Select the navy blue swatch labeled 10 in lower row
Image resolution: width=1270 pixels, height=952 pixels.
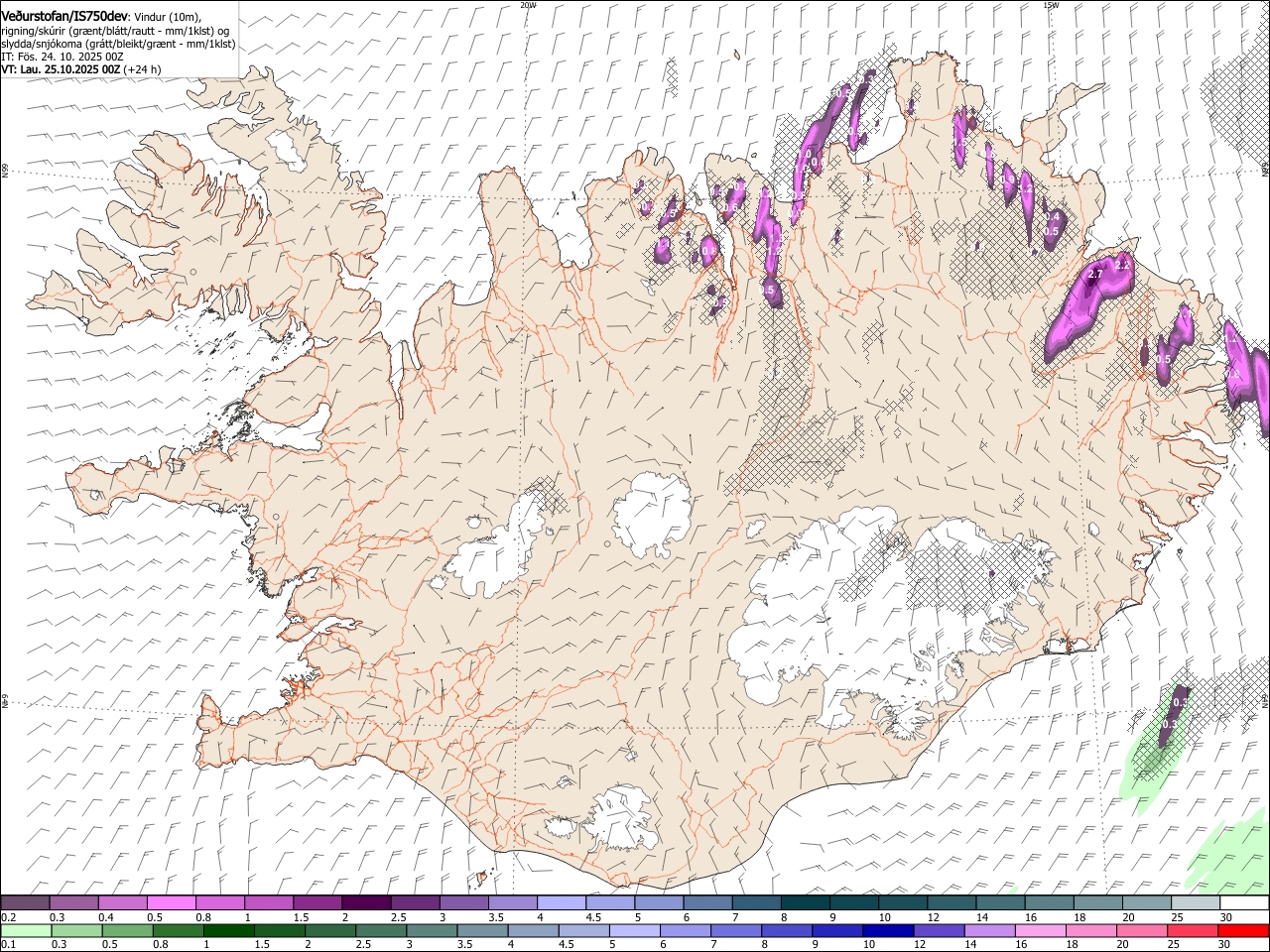pos(887,930)
